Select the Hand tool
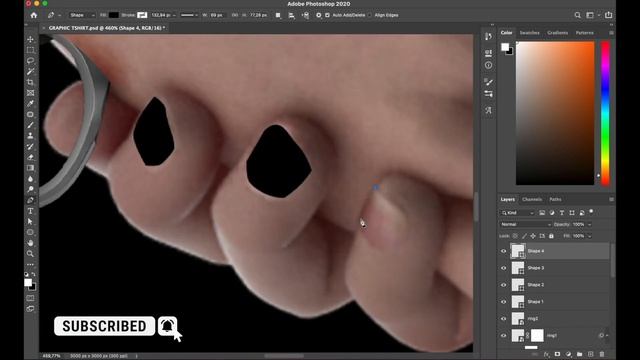 (x=30, y=243)
